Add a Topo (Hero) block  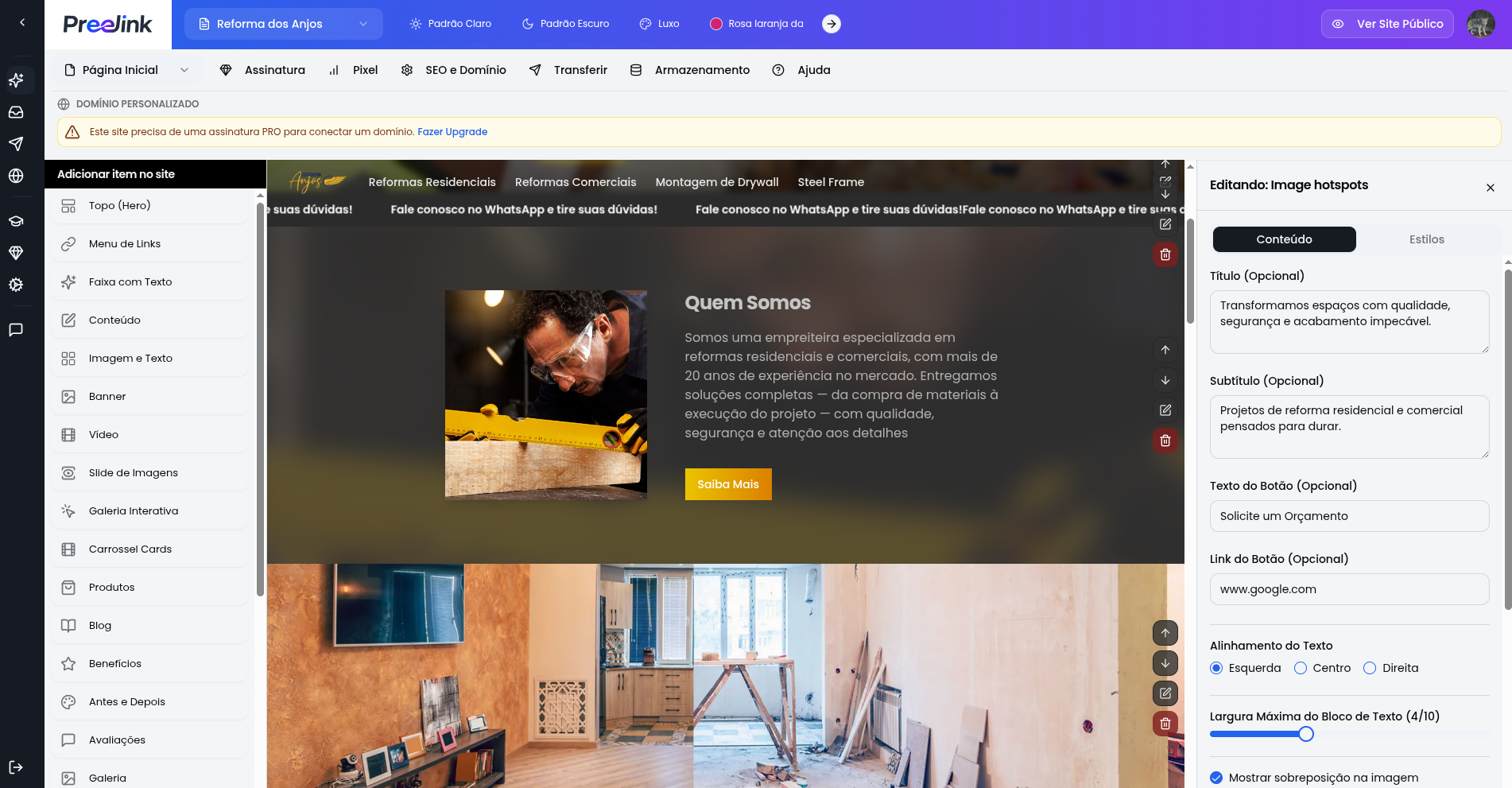[x=149, y=206]
